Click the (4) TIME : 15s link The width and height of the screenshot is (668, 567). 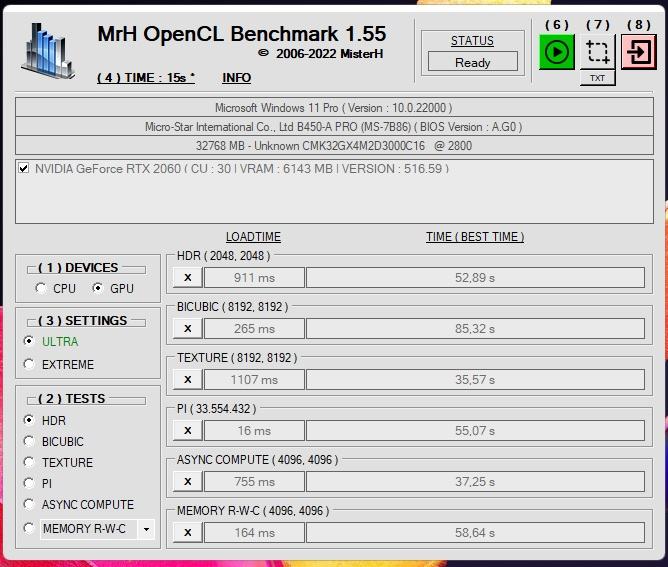[x=146, y=78]
